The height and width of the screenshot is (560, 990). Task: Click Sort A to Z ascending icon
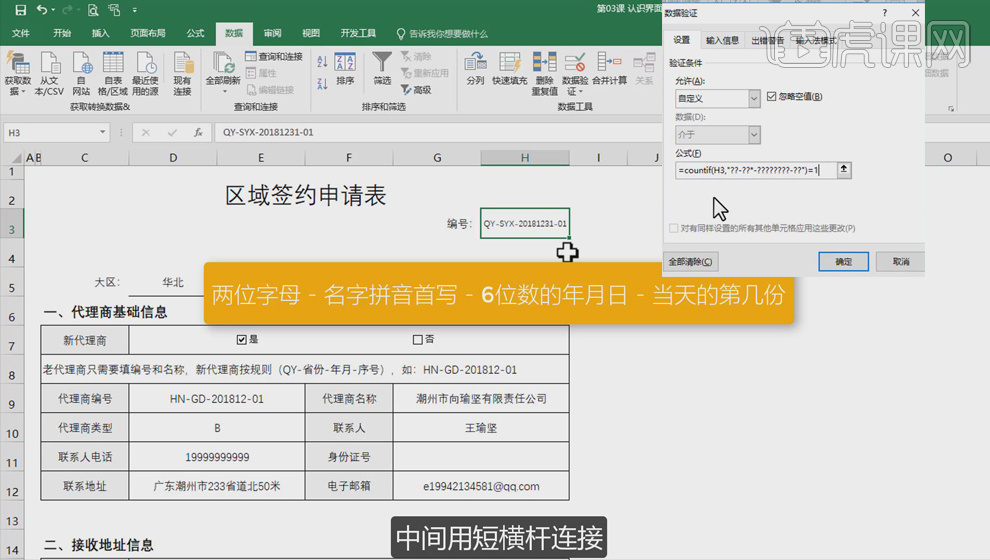coord(322,62)
